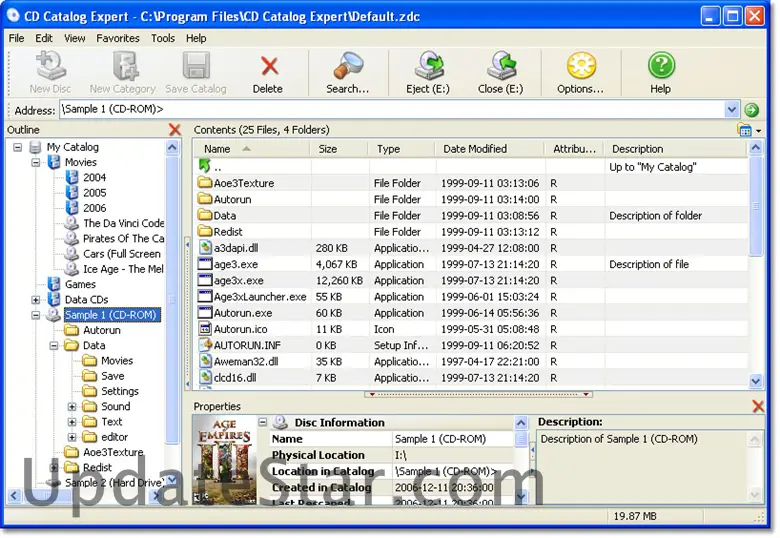This screenshot has width=780, height=538.
Task: Sort the list by the Type column
Action: (402, 149)
